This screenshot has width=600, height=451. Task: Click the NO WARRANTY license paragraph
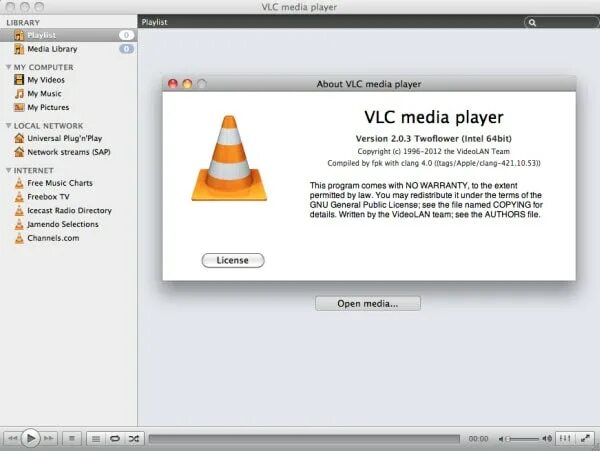click(x=426, y=200)
